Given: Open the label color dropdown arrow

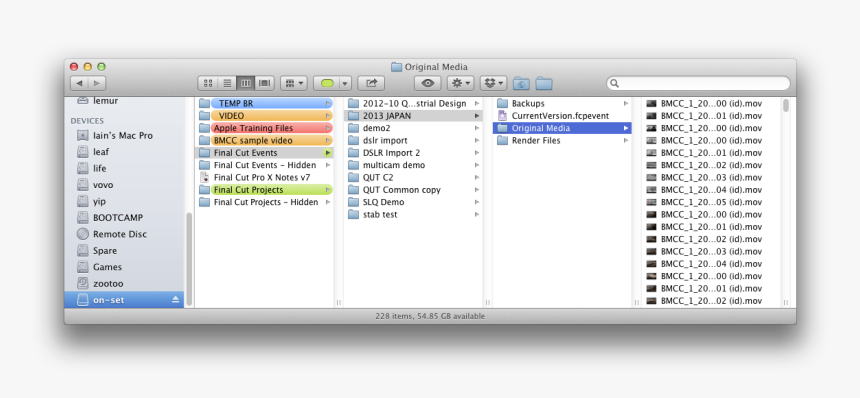Looking at the screenshot, I should [345, 83].
